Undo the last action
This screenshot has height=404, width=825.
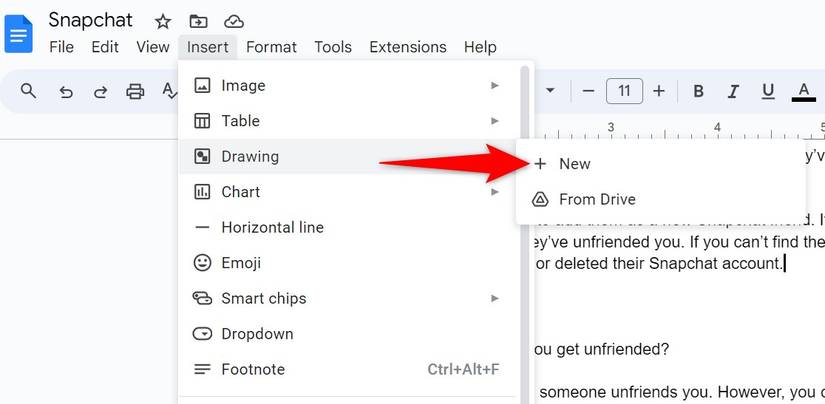66,91
